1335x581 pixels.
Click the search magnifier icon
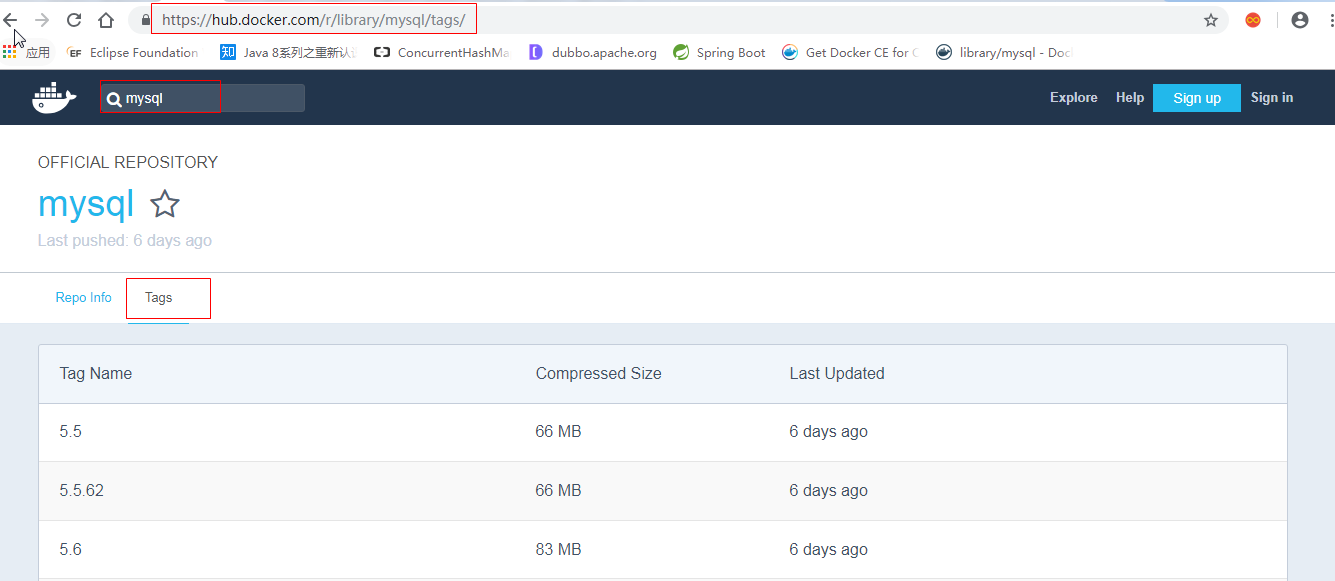pyautogui.click(x=115, y=99)
